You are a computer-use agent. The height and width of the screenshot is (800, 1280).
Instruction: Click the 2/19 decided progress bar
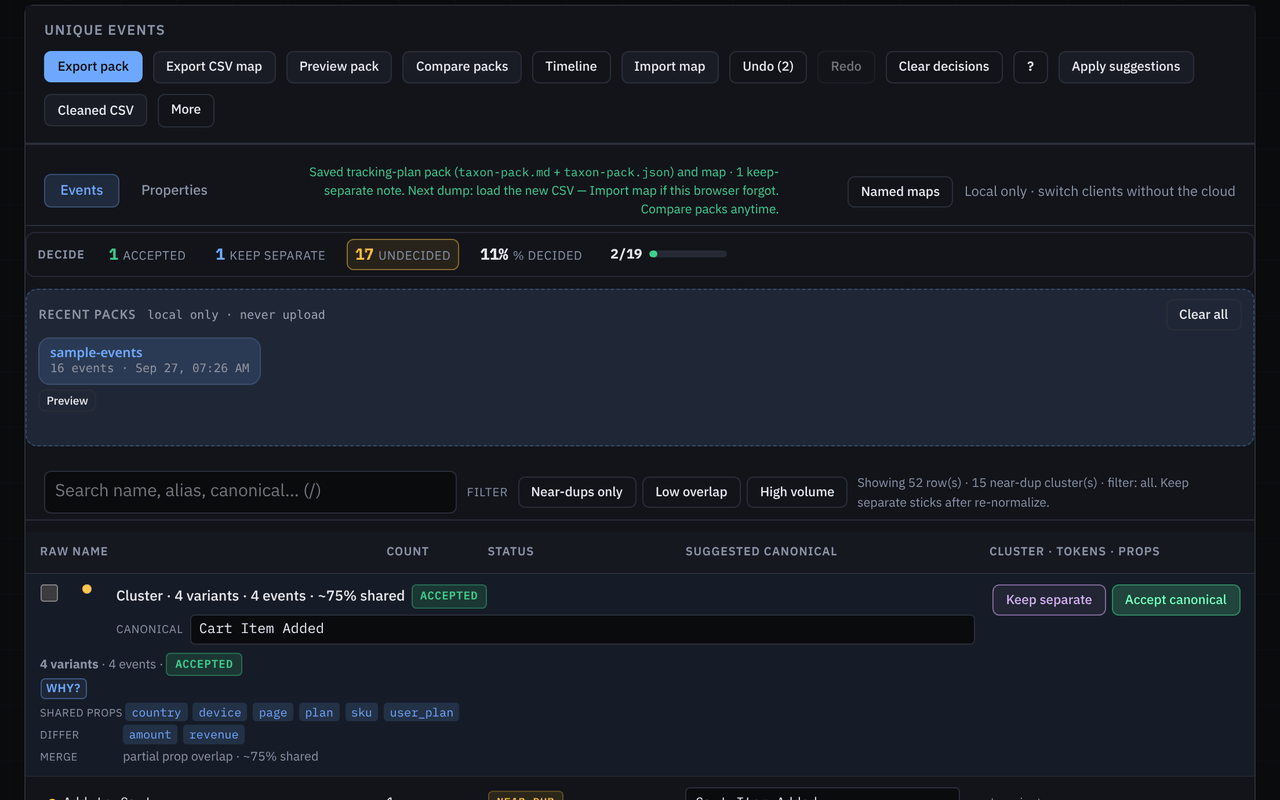click(688, 254)
